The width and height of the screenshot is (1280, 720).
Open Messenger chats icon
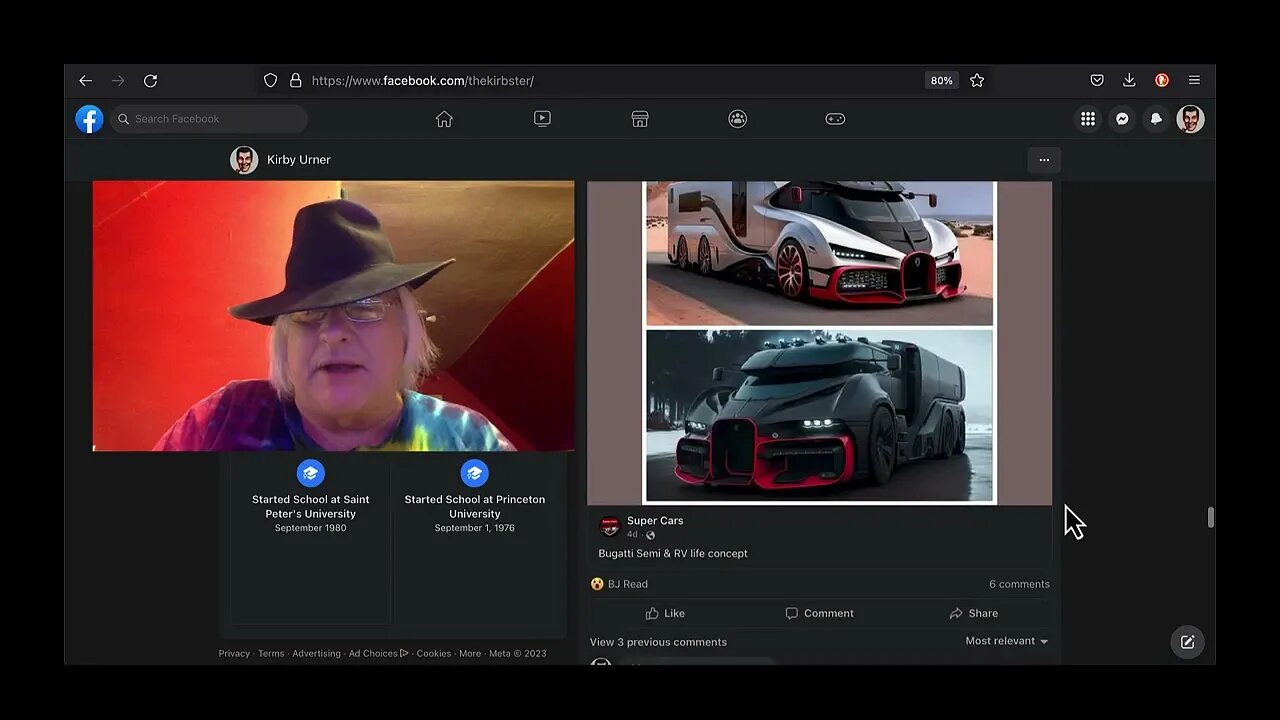(1122, 119)
